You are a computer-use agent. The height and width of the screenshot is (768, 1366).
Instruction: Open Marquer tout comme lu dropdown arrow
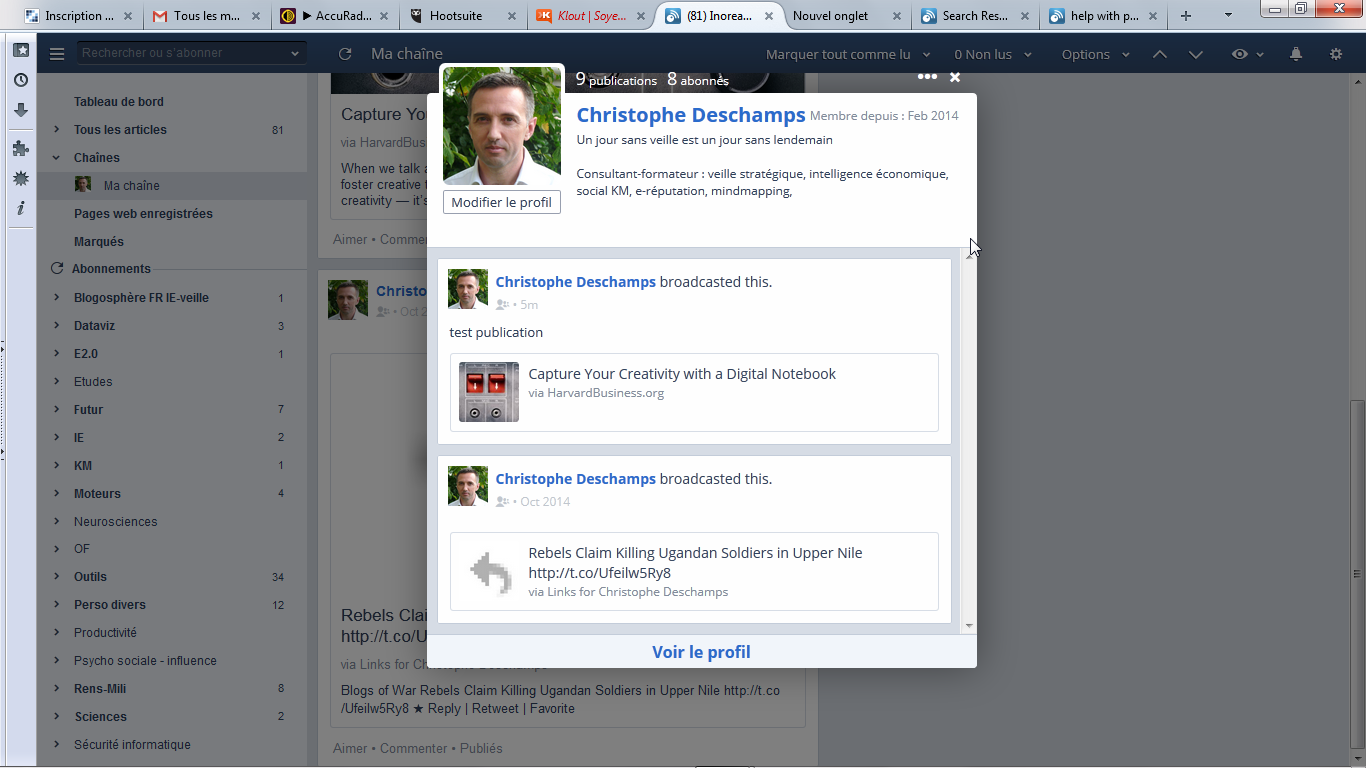tap(927, 54)
